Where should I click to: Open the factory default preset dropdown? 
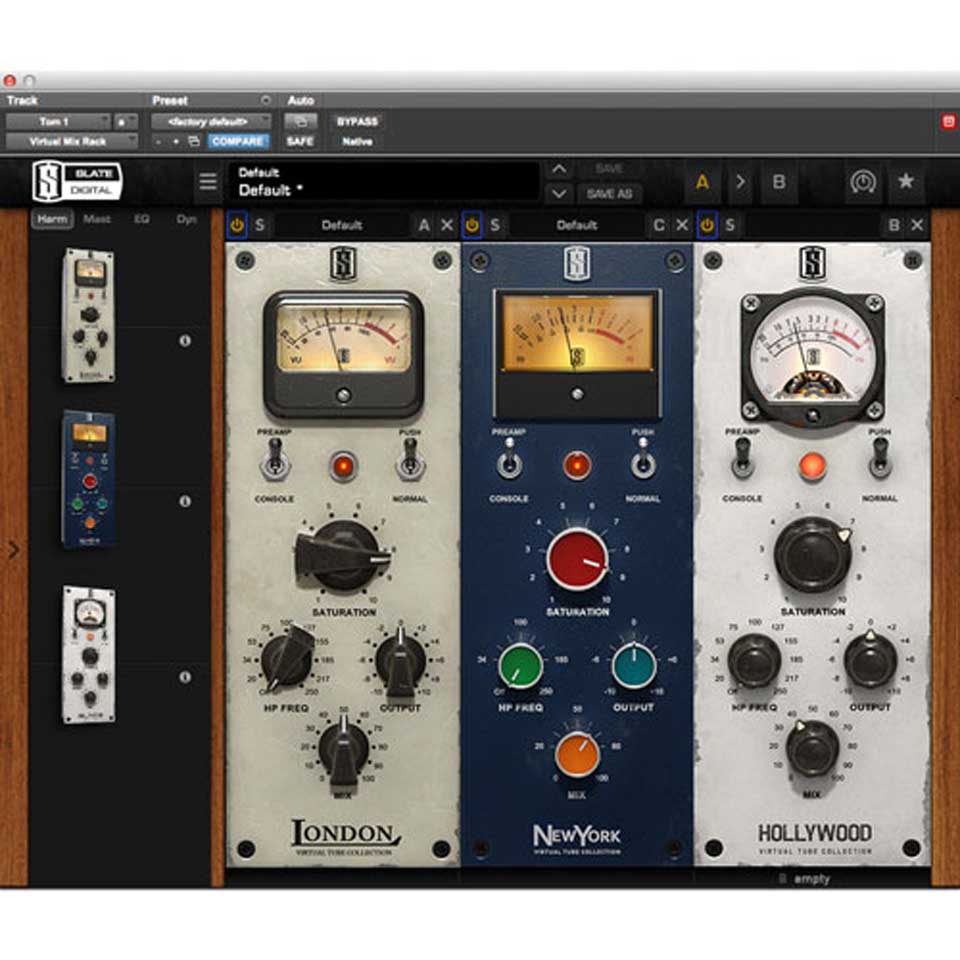click(x=210, y=121)
